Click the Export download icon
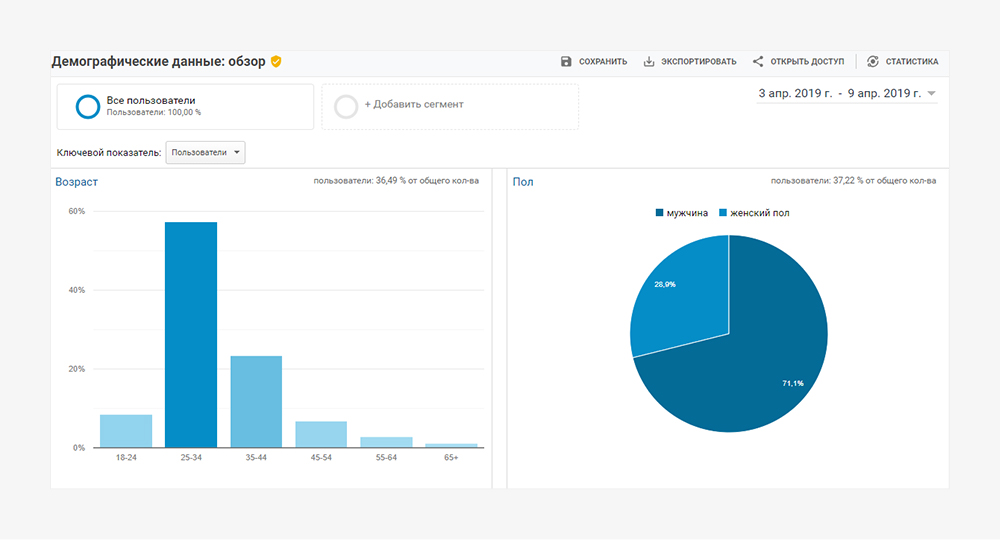 649,62
